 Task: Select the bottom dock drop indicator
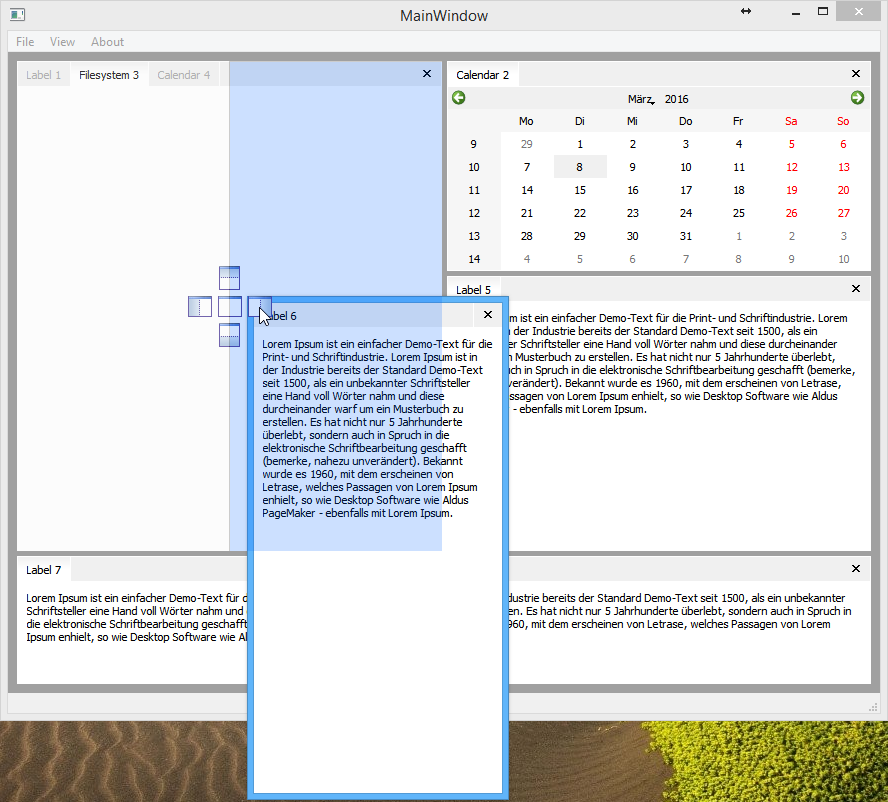(x=229, y=335)
